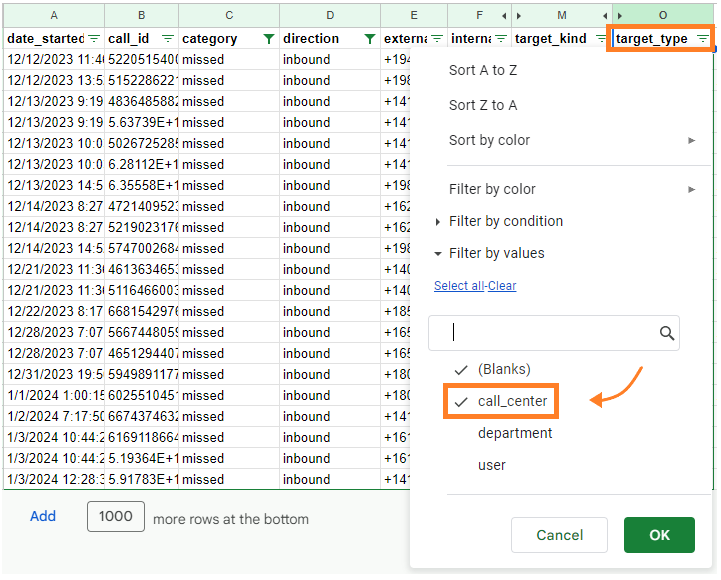The image size is (721, 580).
Task: Open active filter icon in direction header
Action: coord(370,39)
